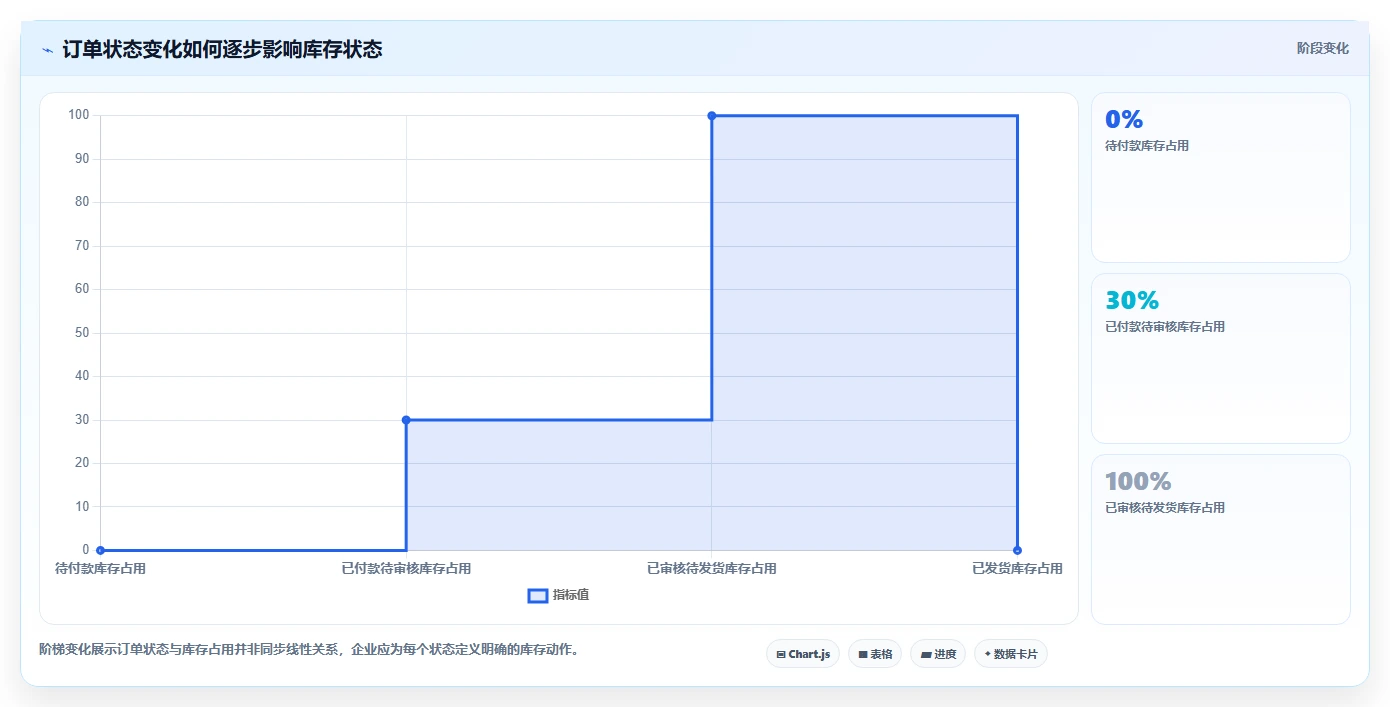Click the 已发货库存占用 x-axis label

(1017, 569)
